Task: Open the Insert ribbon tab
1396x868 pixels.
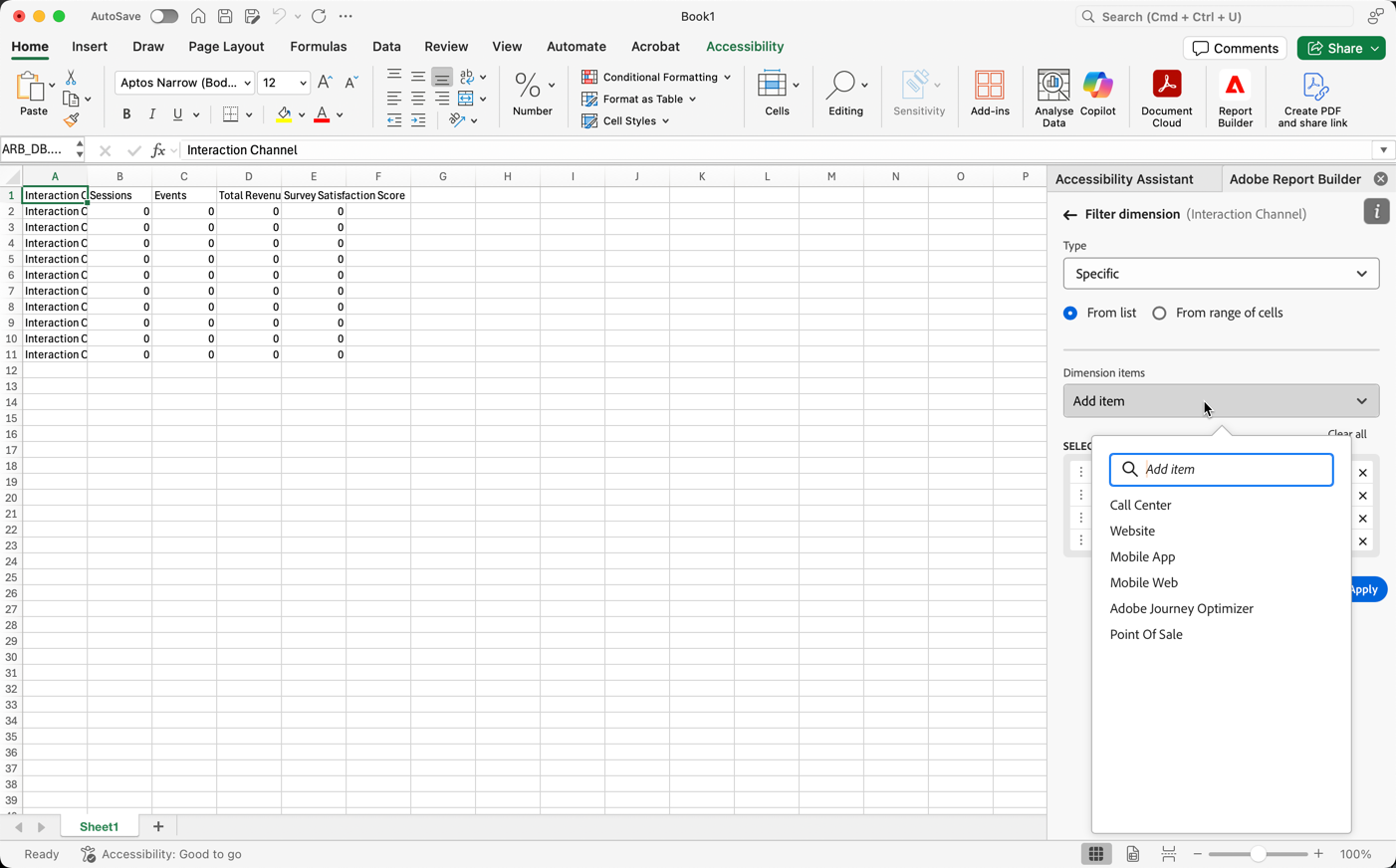Action: [90, 47]
